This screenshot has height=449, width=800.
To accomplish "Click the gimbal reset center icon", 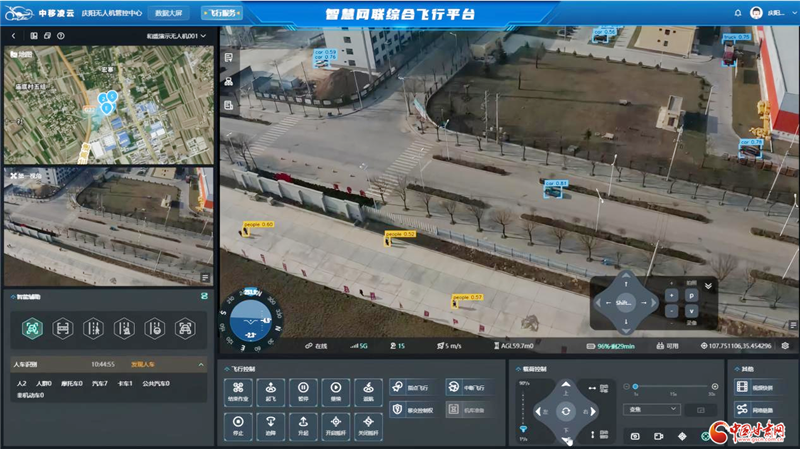I will pyautogui.click(x=566, y=412).
